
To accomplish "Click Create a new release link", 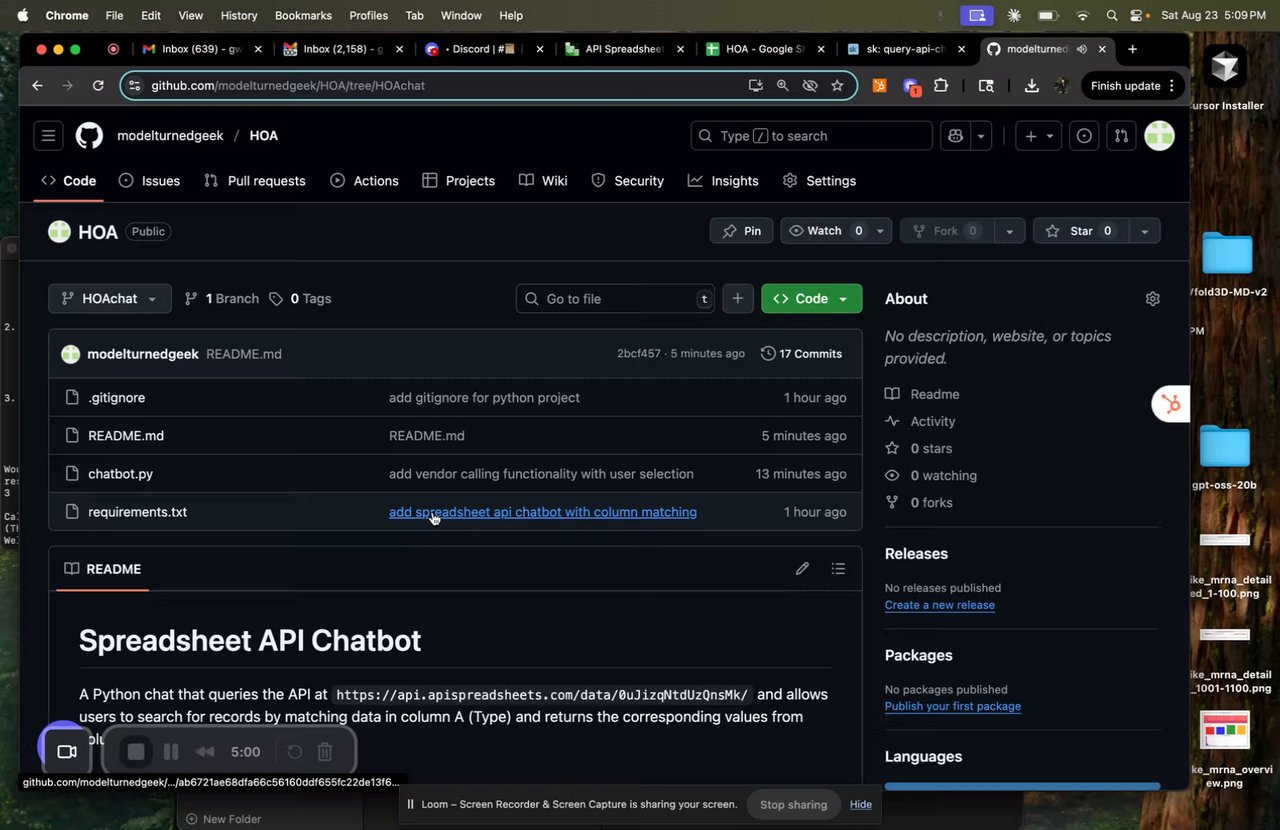I will pos(940,605).
